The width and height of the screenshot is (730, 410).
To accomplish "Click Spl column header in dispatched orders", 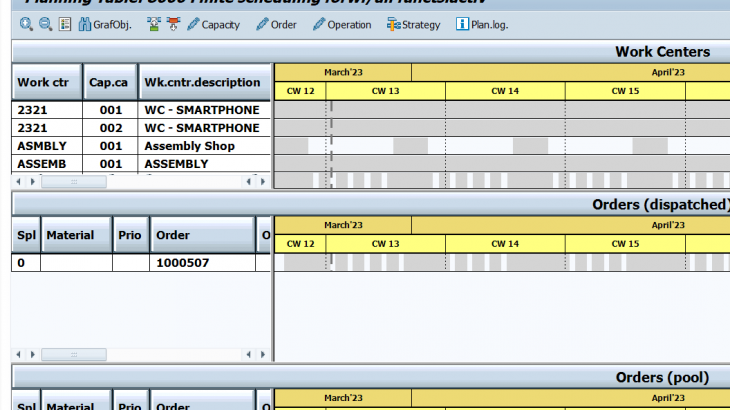I will click(x=26, y=235).
